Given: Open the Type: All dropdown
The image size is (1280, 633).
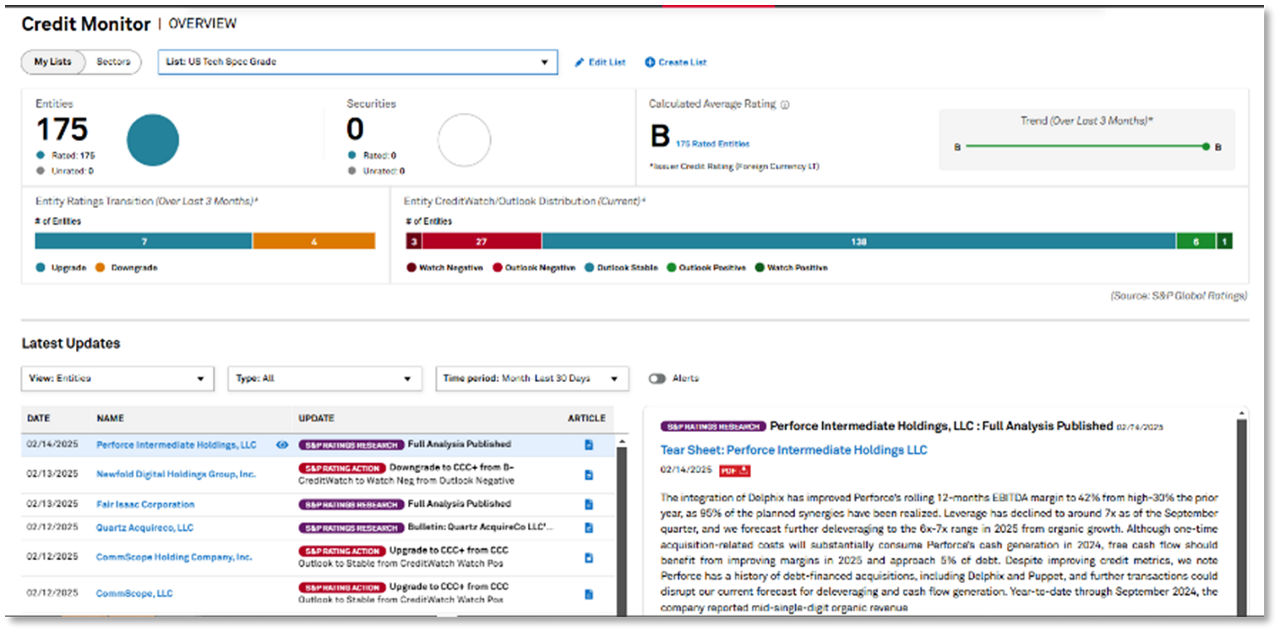Looking at the screenshot, I should [324, 379].
